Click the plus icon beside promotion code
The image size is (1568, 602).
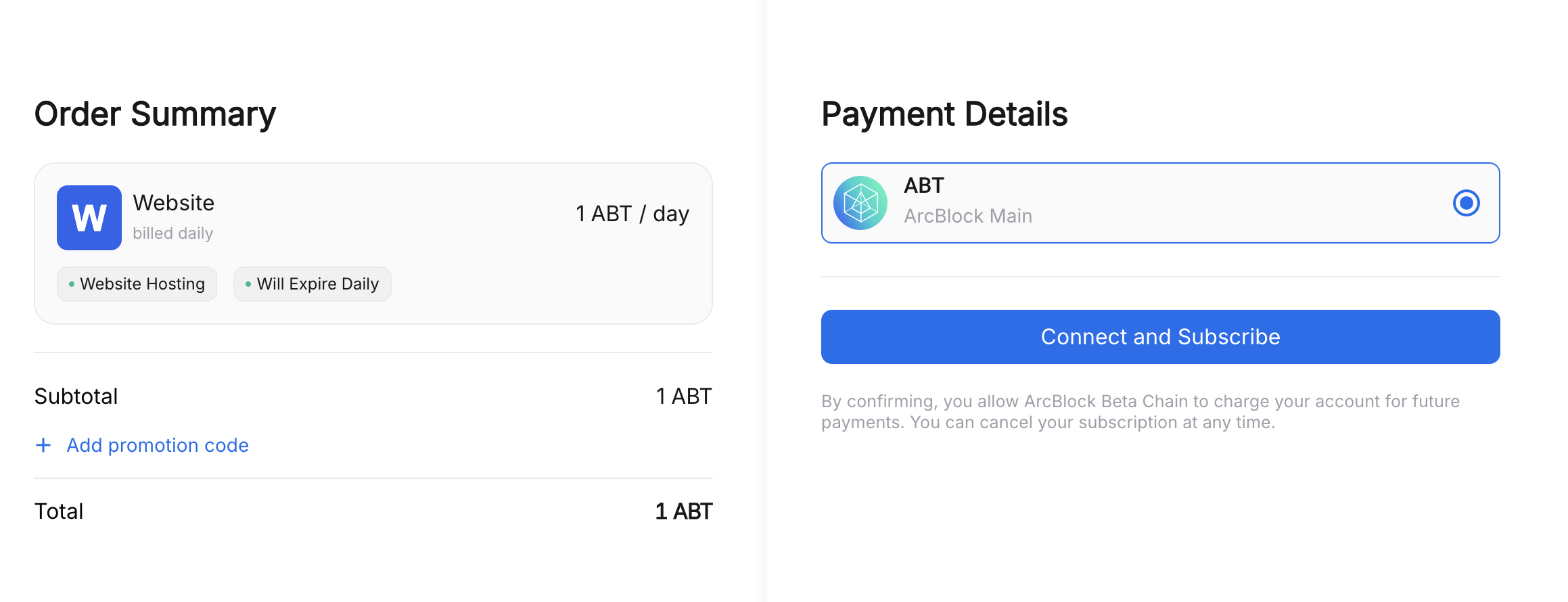[x=43, y=445]
